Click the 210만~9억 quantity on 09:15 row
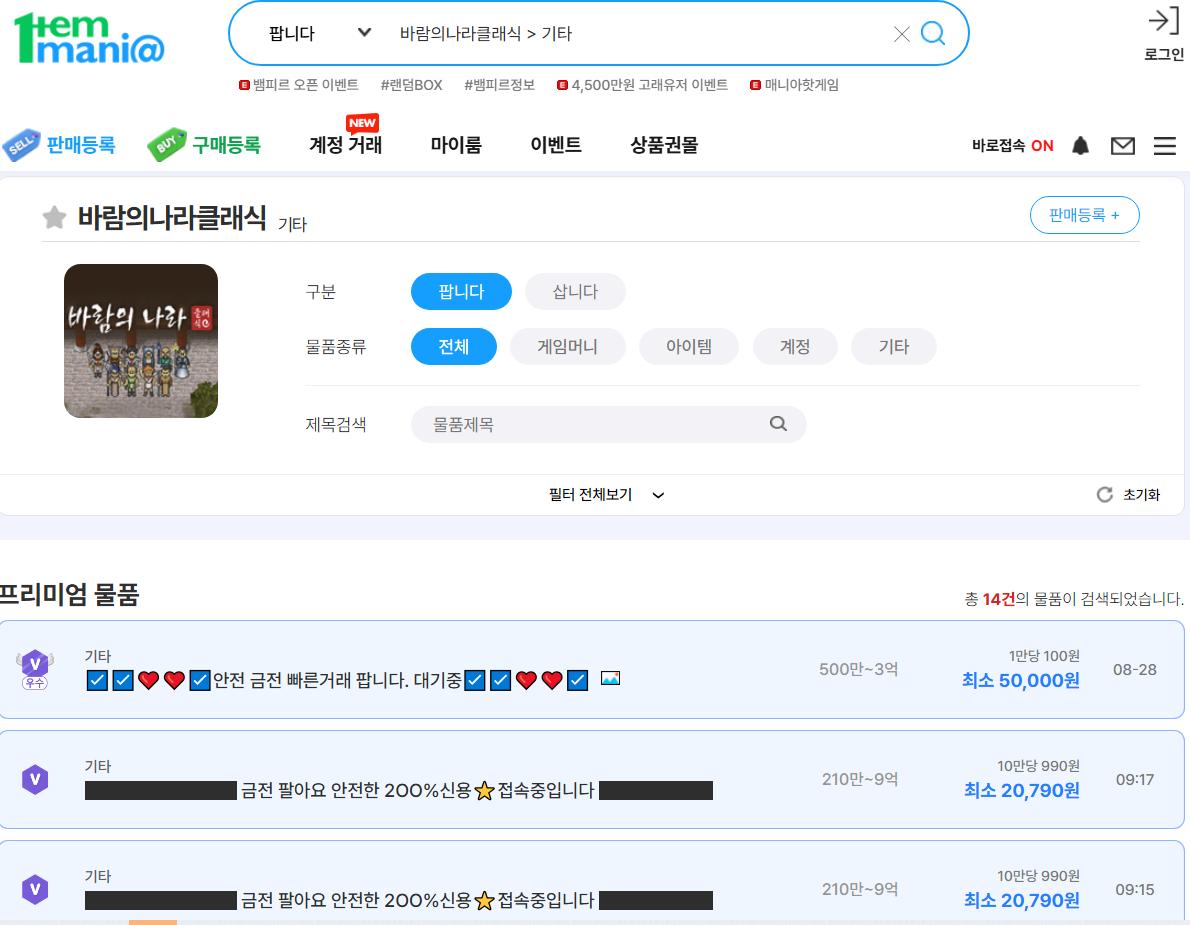 860,889
